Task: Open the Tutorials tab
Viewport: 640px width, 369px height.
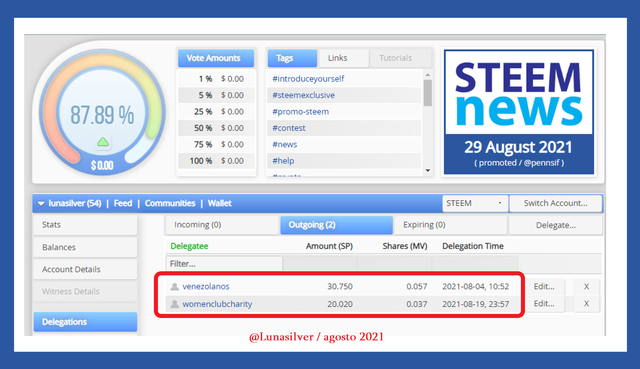Action: pyautogui.click(x=400, y=58)
